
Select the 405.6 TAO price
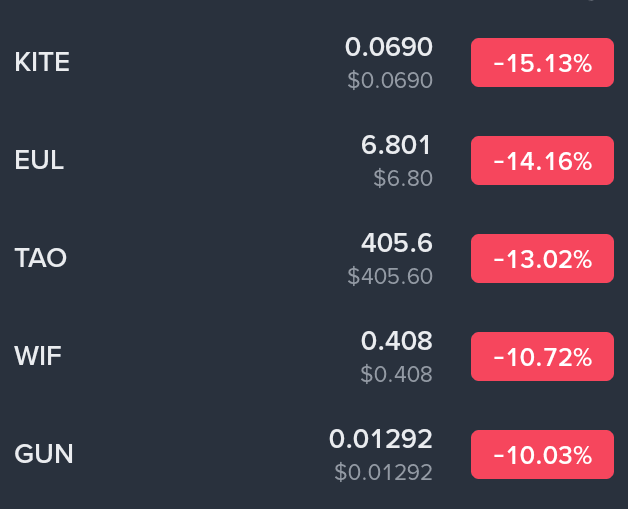[396, 243]
